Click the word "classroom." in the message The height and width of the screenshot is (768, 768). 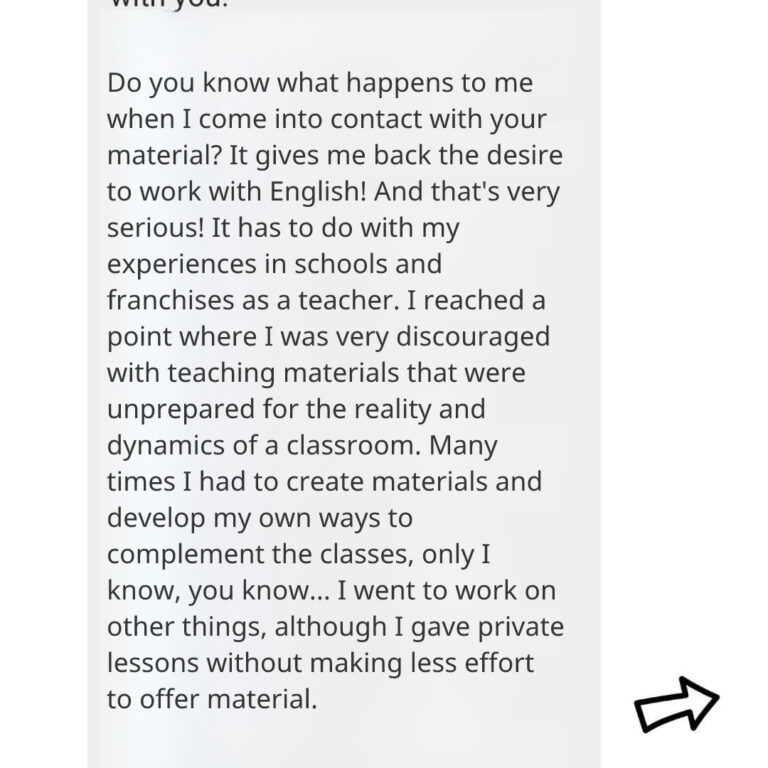click(354, 445)
